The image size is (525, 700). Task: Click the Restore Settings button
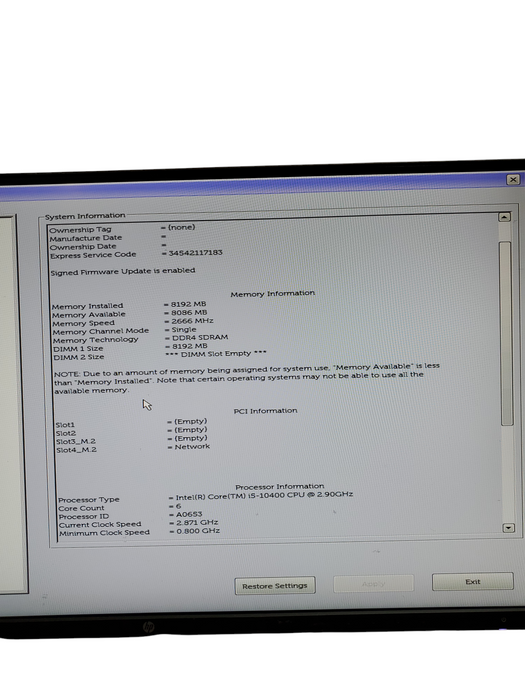coord(275,585)
